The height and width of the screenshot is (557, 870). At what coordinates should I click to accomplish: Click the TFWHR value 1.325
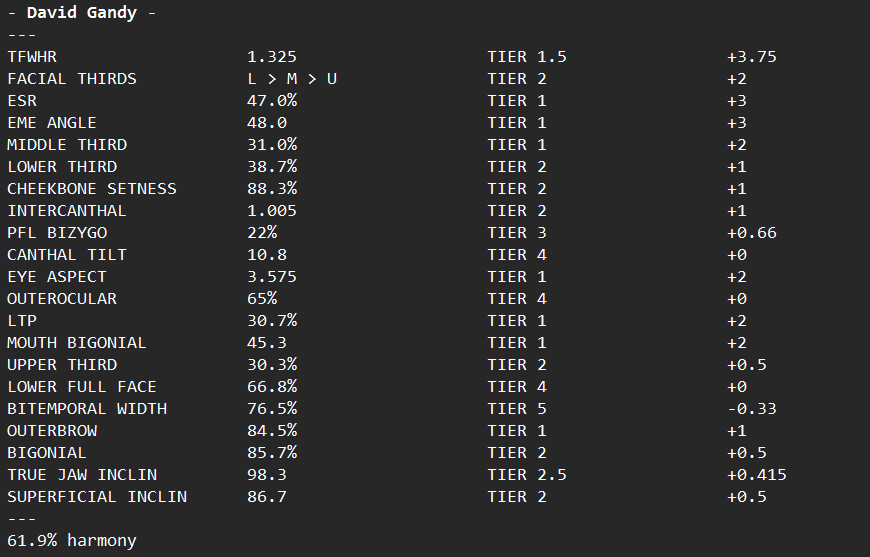click(272, 57)
